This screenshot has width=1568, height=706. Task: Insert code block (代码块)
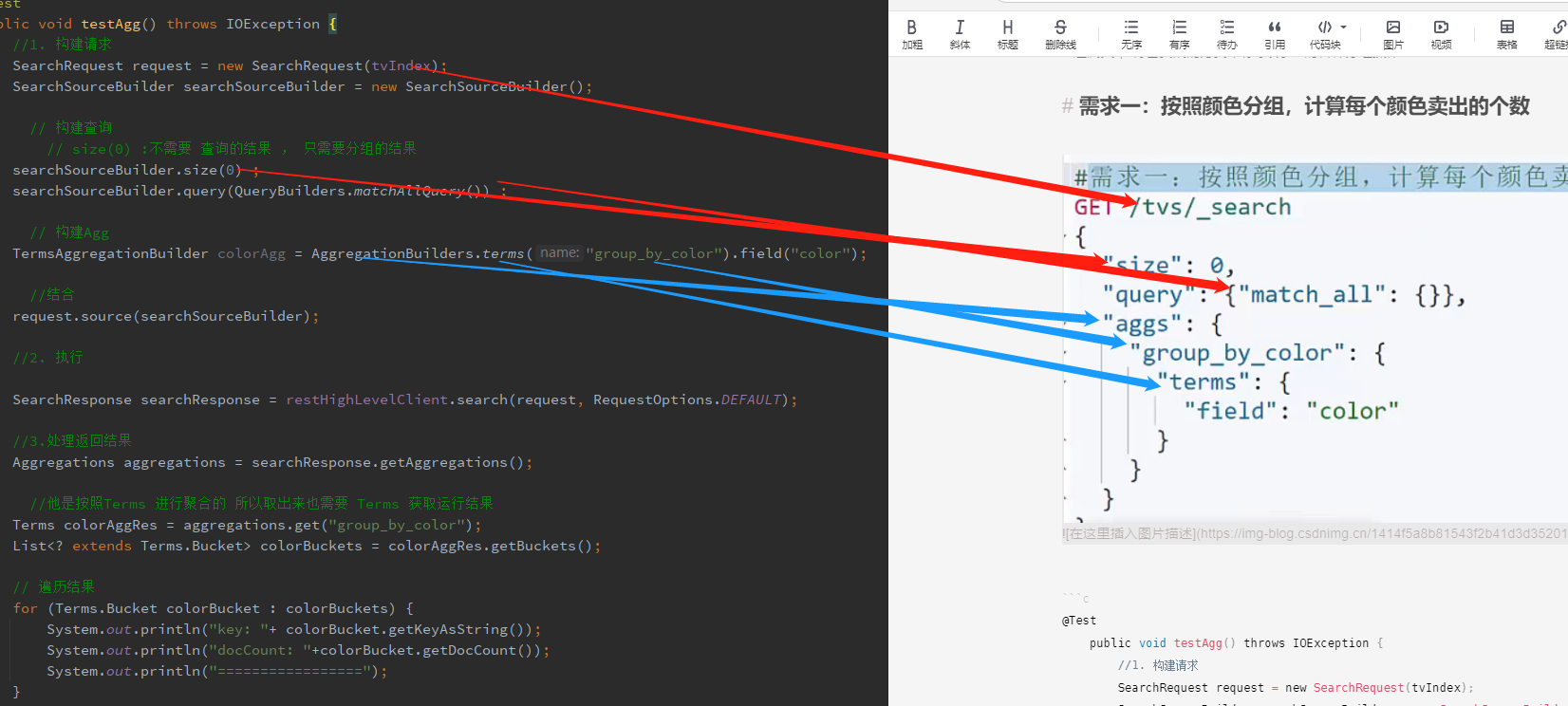(1325, 33)
